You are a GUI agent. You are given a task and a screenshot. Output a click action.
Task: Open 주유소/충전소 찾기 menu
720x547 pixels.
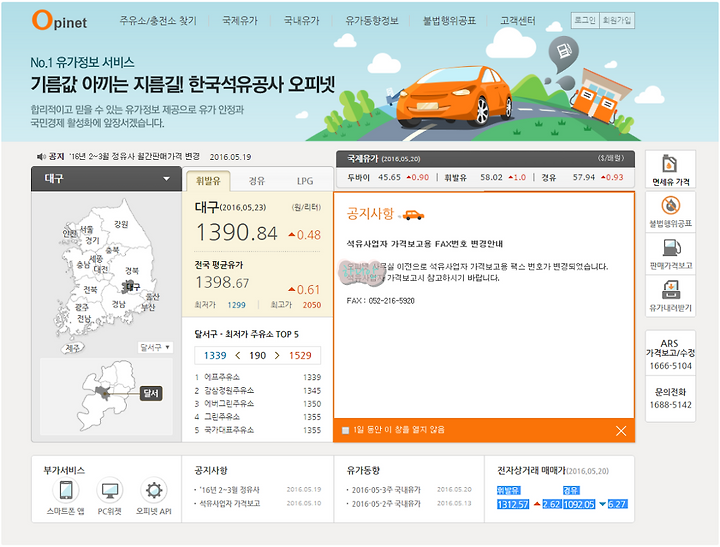(158, 21)
